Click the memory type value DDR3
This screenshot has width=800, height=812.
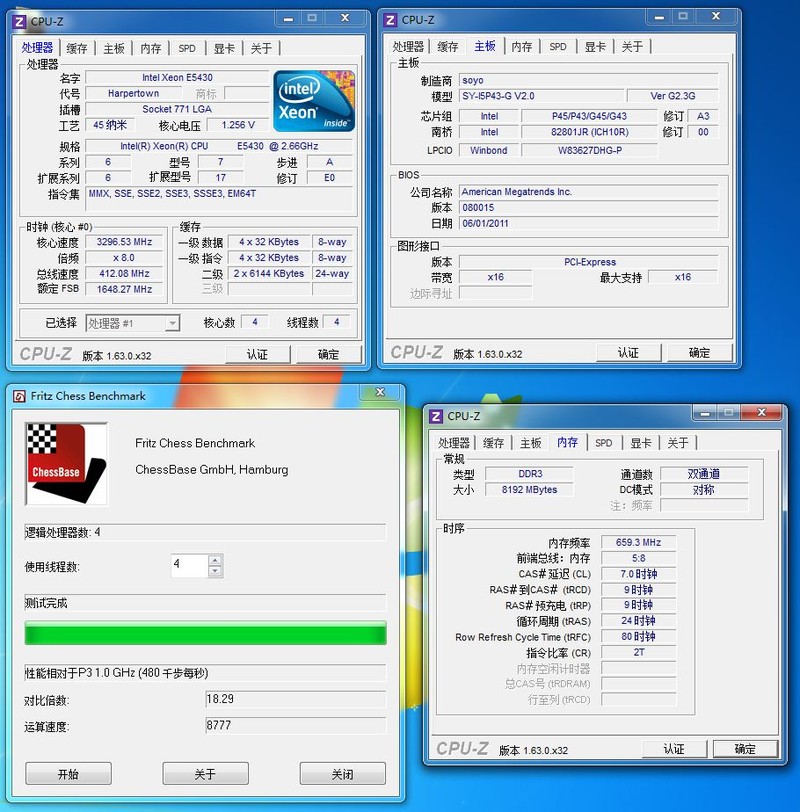click(530, 474)
